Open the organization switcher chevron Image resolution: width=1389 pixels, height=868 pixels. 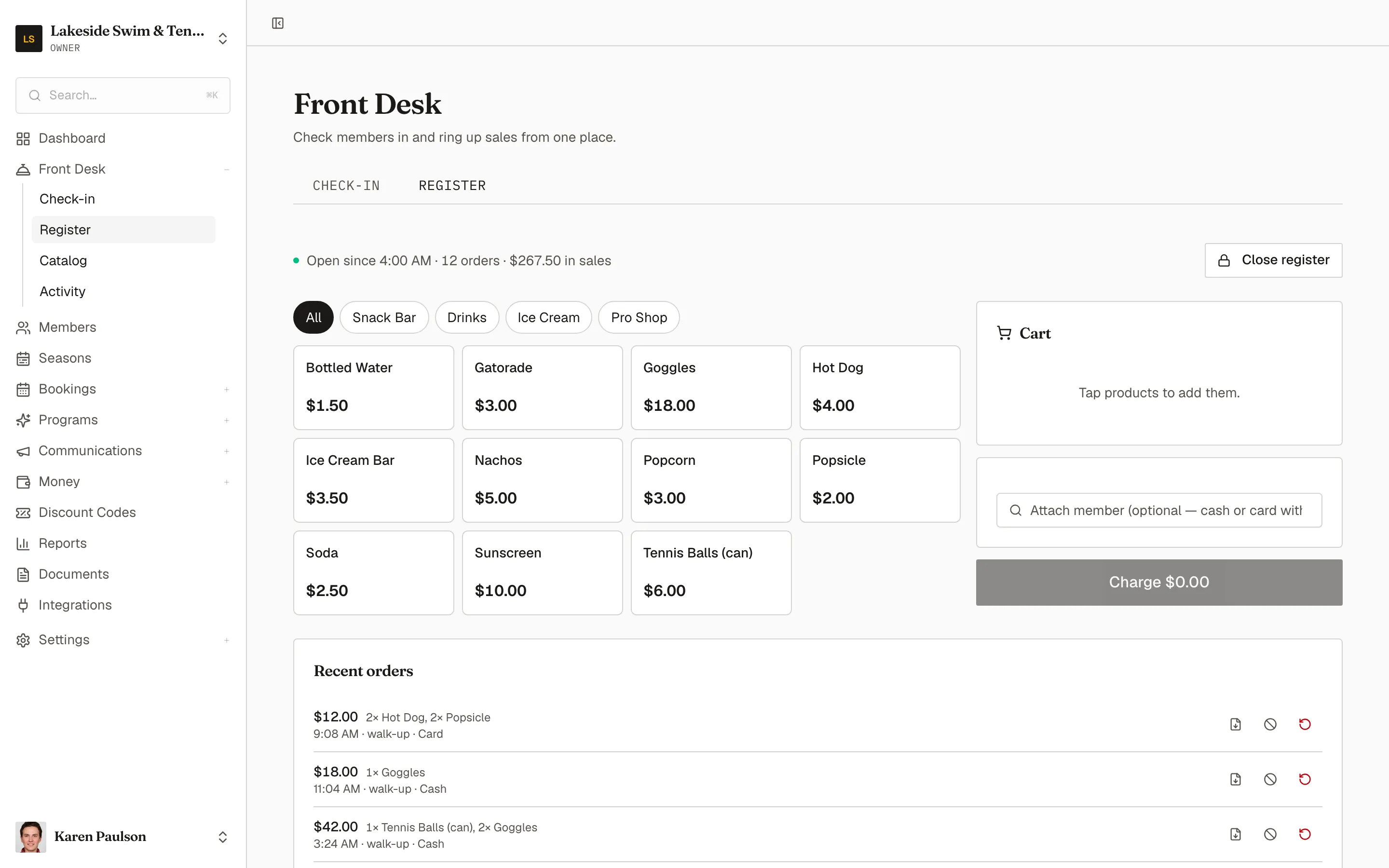[223, 39]
